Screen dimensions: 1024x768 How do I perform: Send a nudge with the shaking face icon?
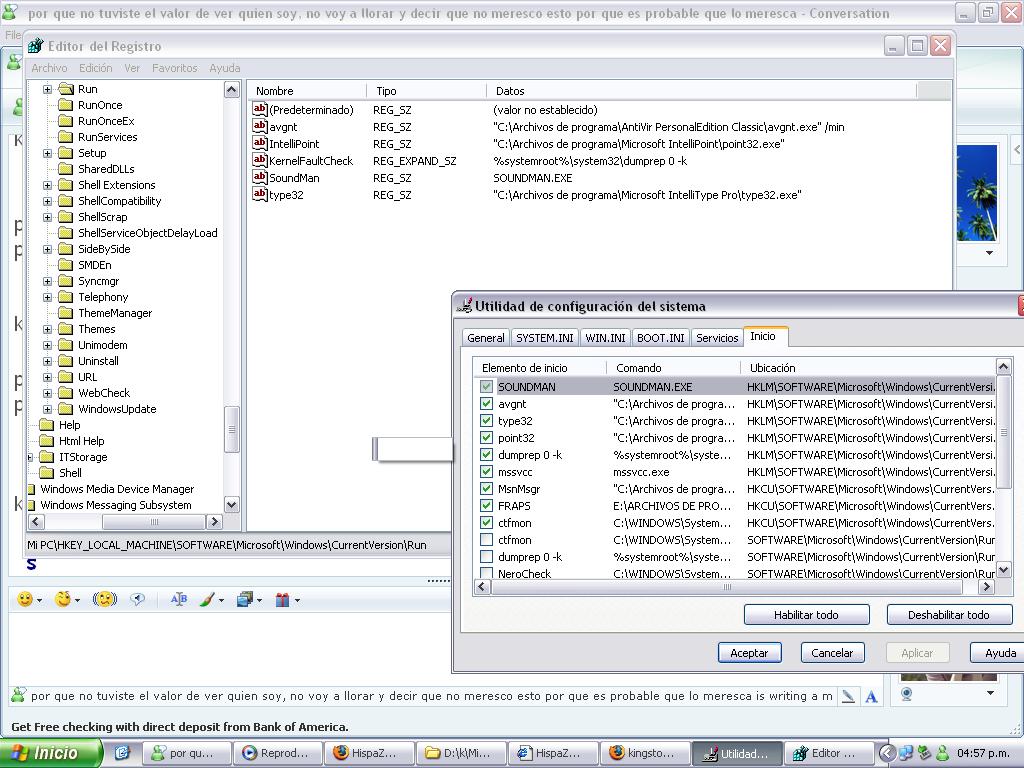pyautogui.click(x=104, y=600)
